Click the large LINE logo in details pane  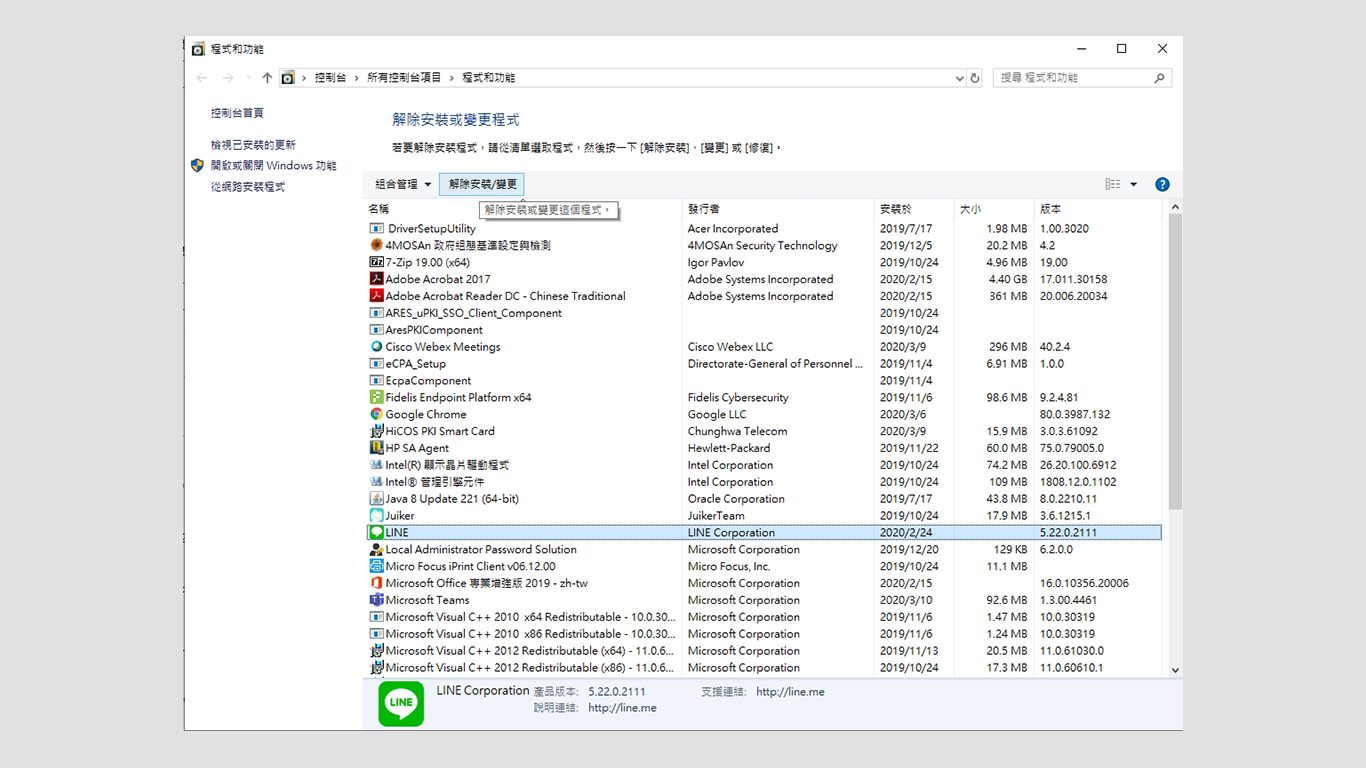(401, 703)
